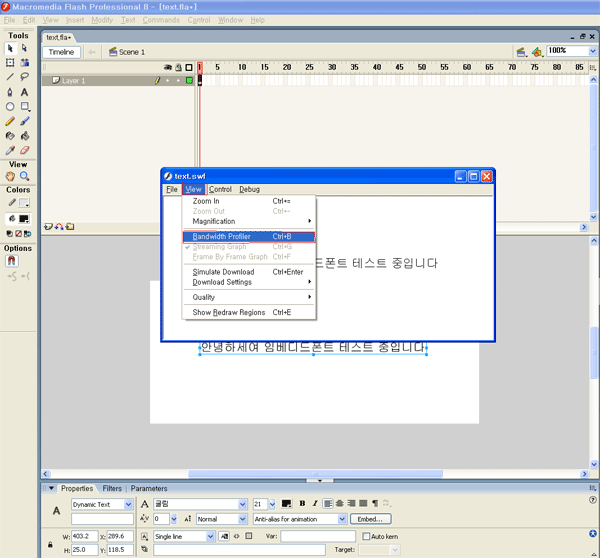Click the width W input field
This screenshot has width=600, height=558.
[85, 536]
